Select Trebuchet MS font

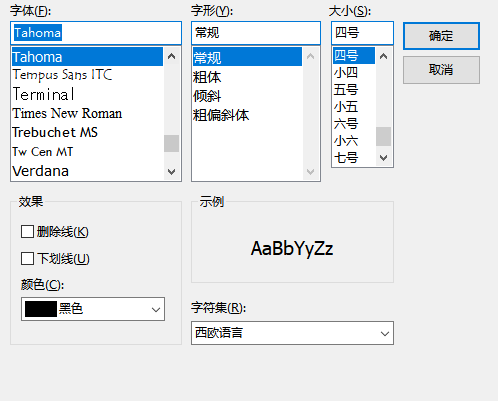coord(87,132)
